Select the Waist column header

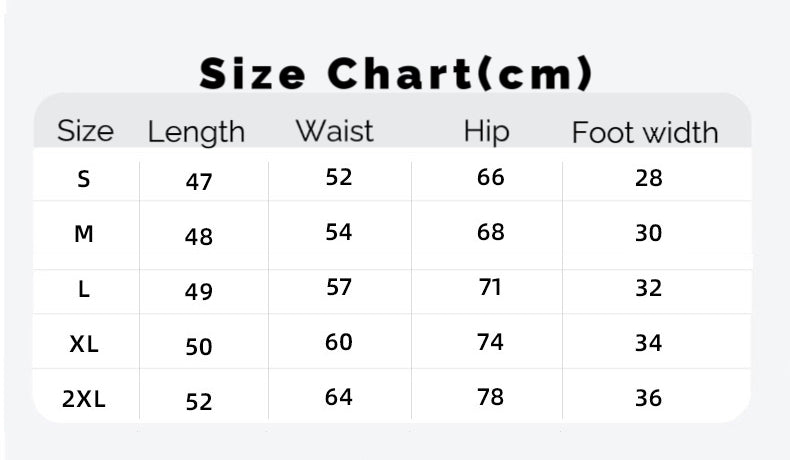(334, 131)
